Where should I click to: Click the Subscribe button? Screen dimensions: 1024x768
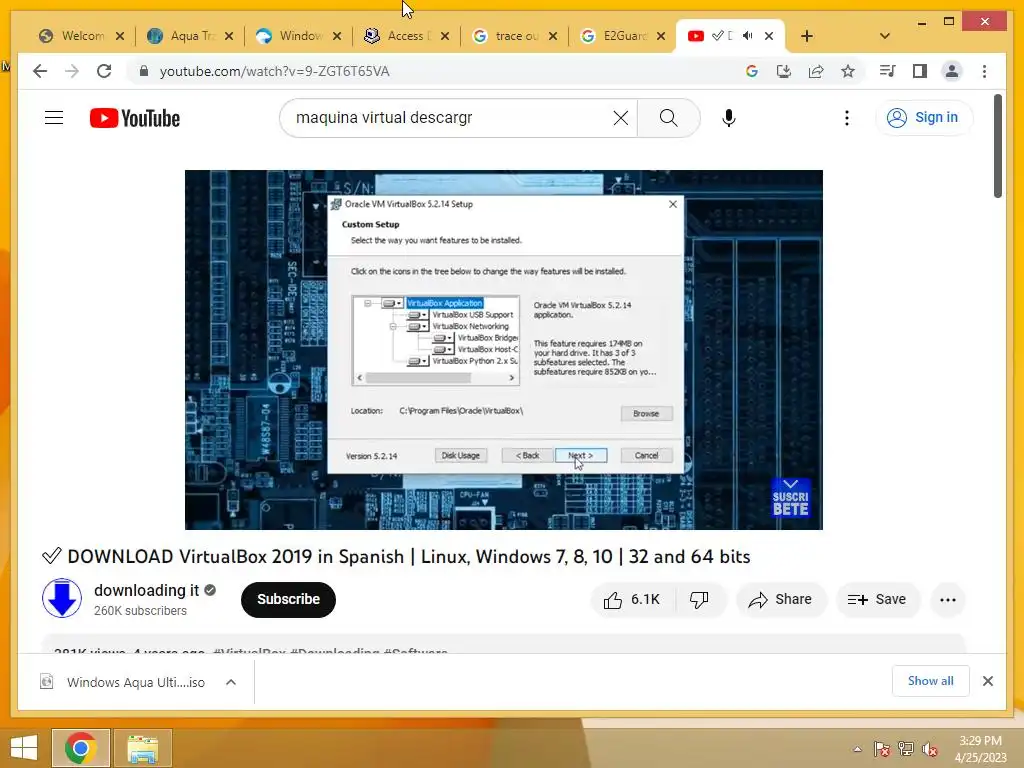[x=288, y=600]
